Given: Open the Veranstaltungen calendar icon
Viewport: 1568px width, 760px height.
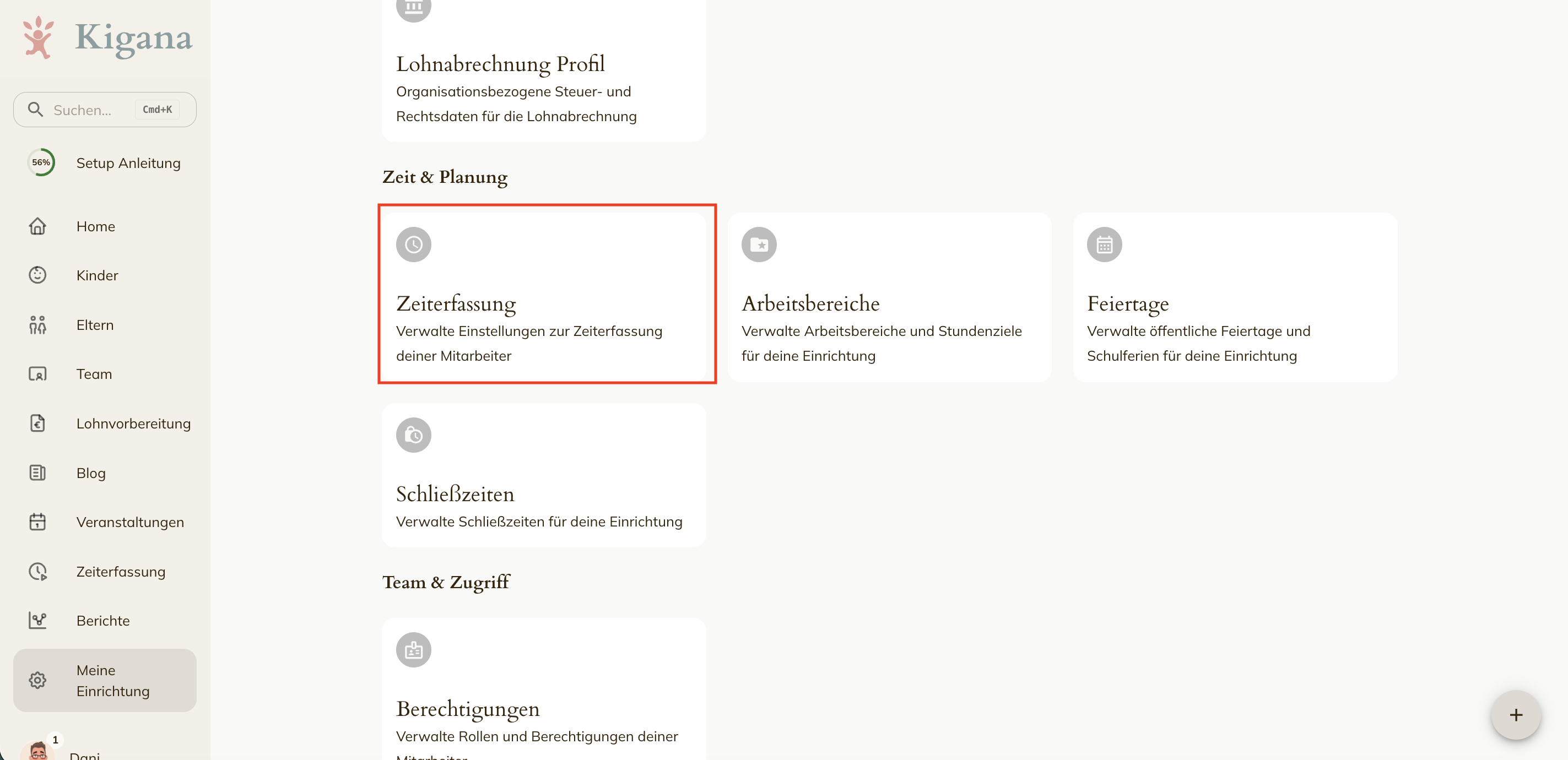Looking at the screenshot, I should pos(37,522).
